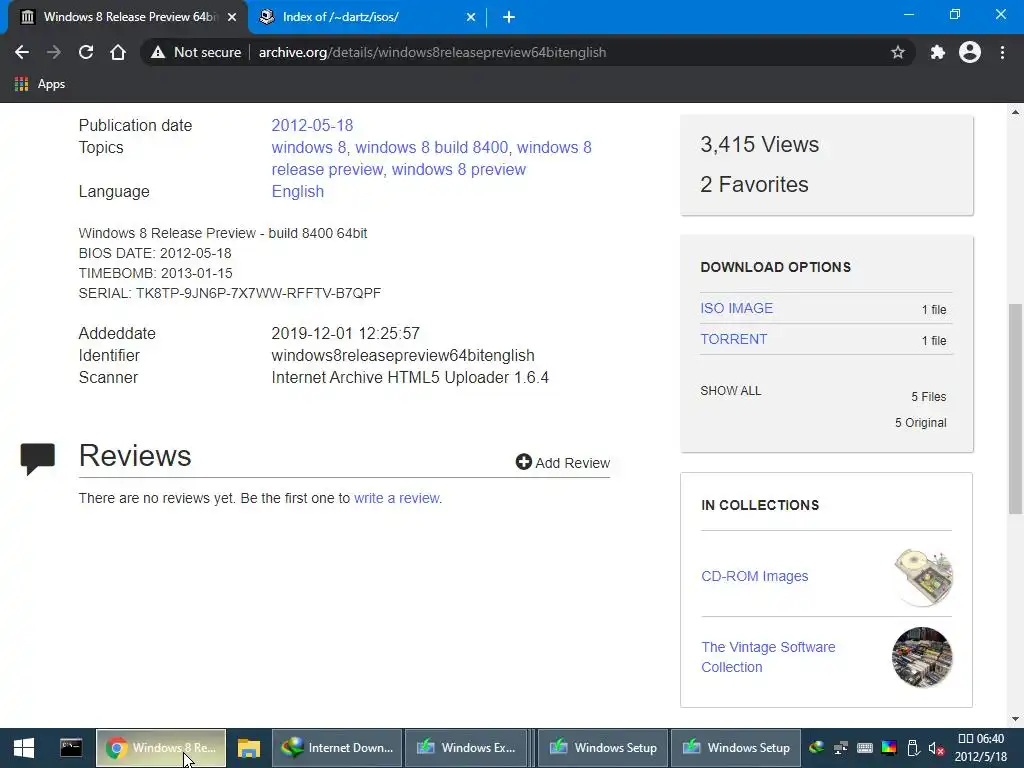1024x768 pixels.
Task: Click the identifier 'windows8releasepreview64bitenglish' text
Action: coord(403,356)
